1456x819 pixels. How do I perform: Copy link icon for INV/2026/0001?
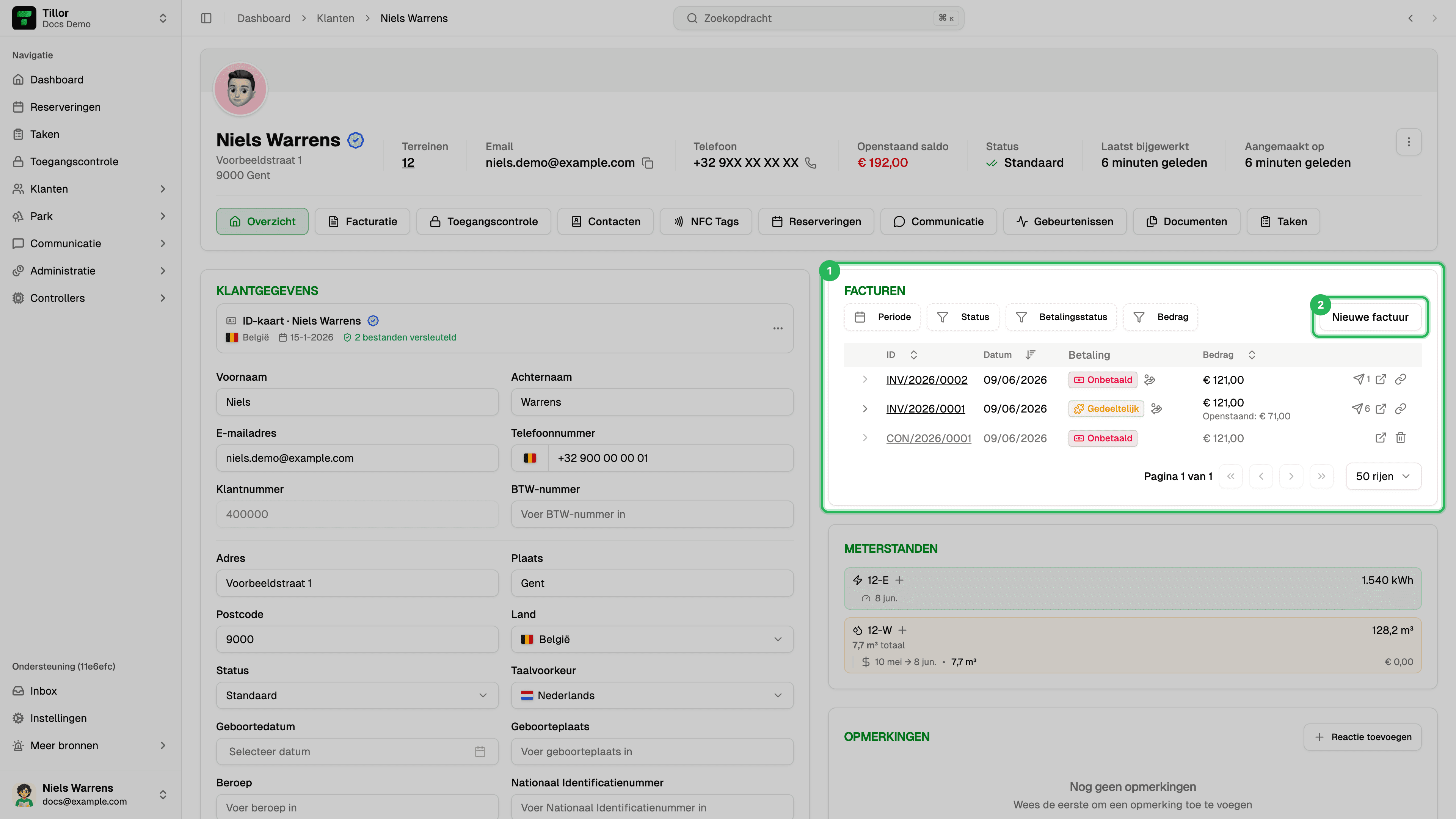(1400, 409)
